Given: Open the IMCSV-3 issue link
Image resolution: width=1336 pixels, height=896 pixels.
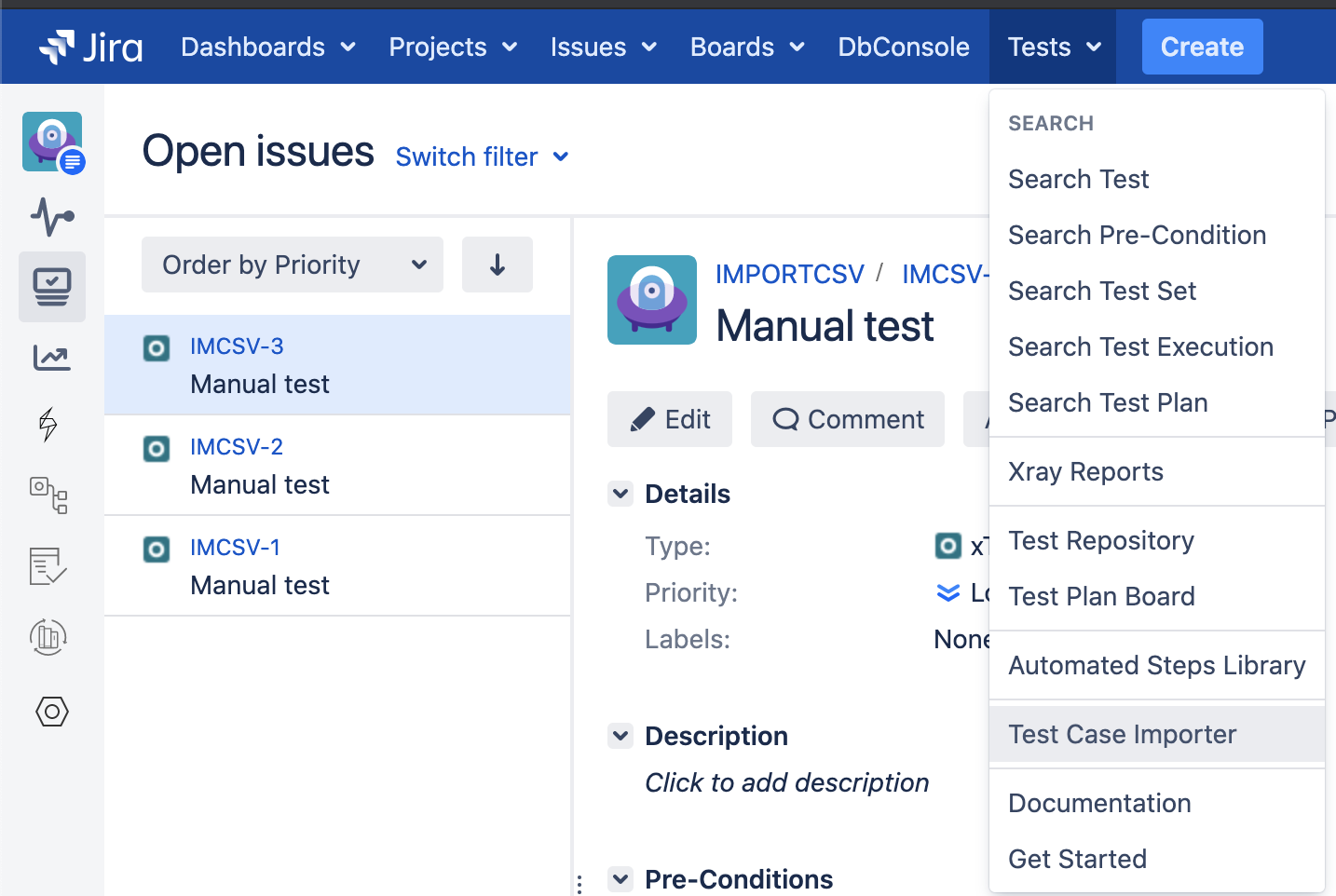Looking at the screenshot, I should pos(237,346).
